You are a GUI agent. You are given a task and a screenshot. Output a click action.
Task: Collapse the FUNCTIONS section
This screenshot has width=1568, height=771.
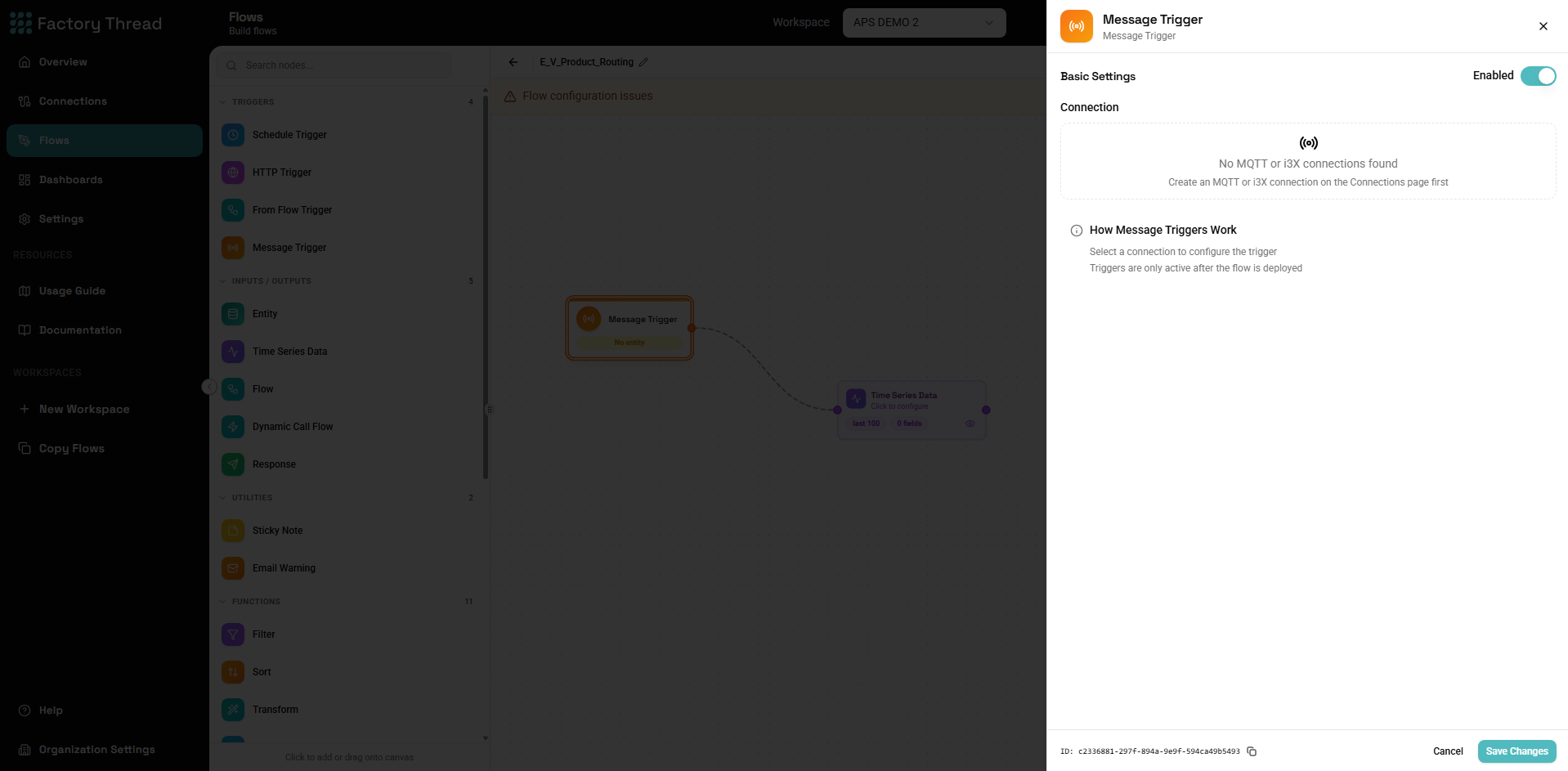tap(222, 602)
